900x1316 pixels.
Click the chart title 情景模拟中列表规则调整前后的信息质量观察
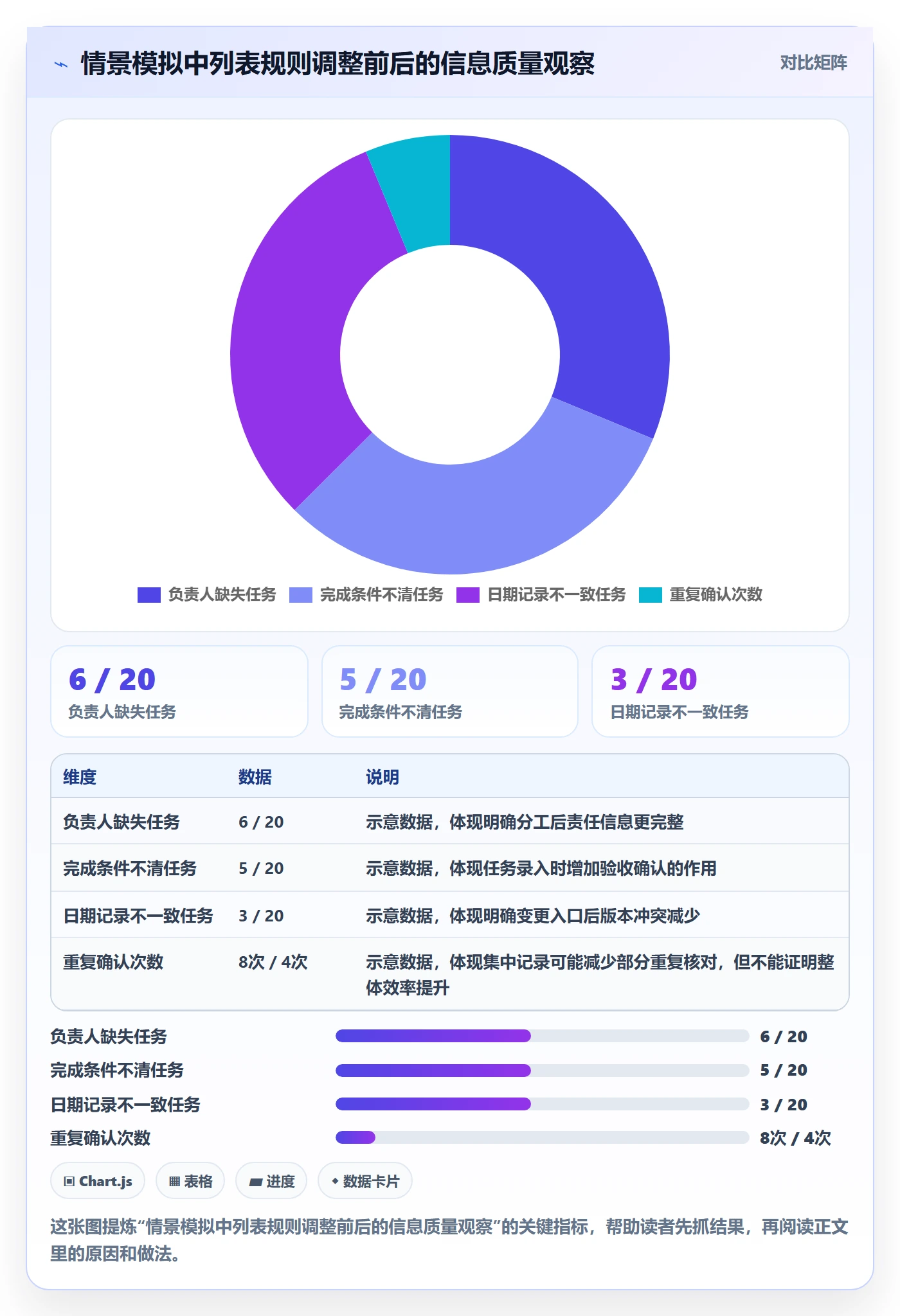pos(337,64)
